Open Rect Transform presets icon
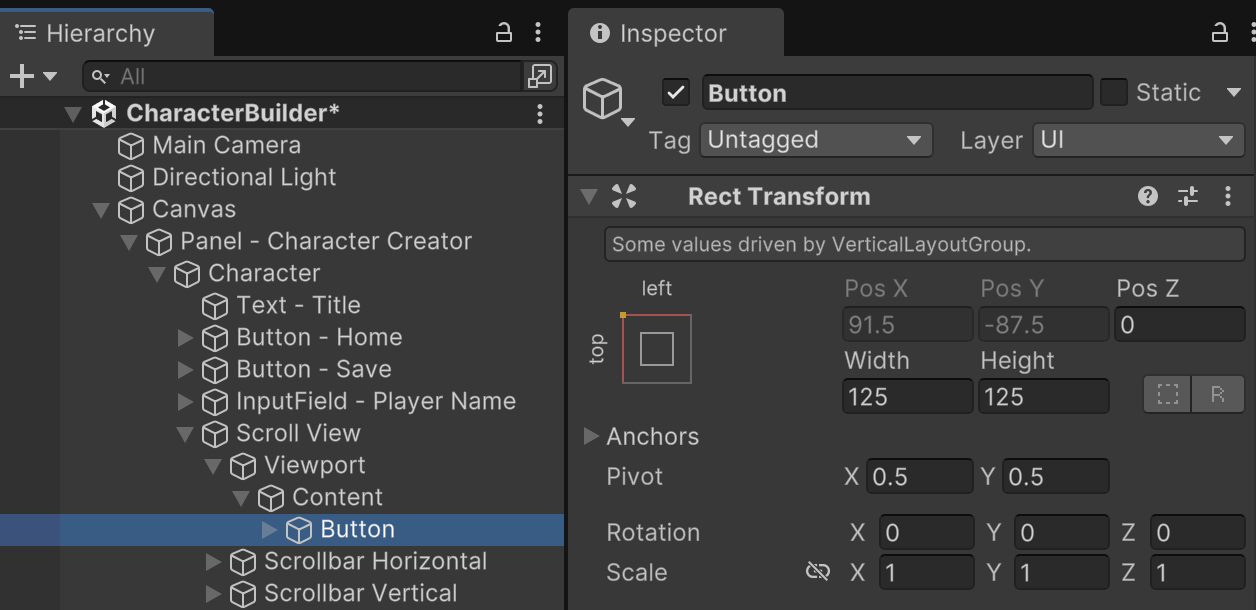Image resolution: width=1256 pixels, height=610 pixels. [x=1188, y=196]
